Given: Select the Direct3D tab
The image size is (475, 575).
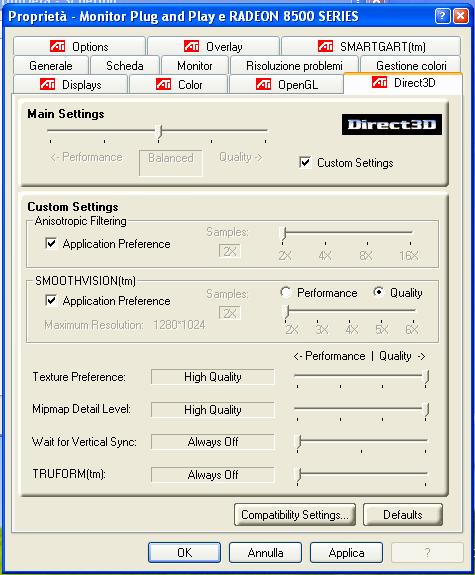Looking at the screenshot, I should 403,83.
